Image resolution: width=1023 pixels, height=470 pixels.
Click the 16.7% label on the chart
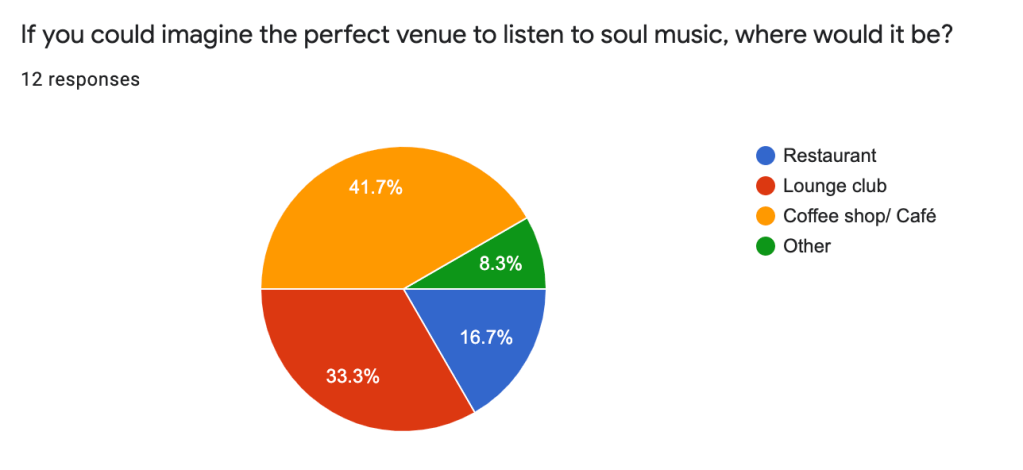tap(485, 337)
